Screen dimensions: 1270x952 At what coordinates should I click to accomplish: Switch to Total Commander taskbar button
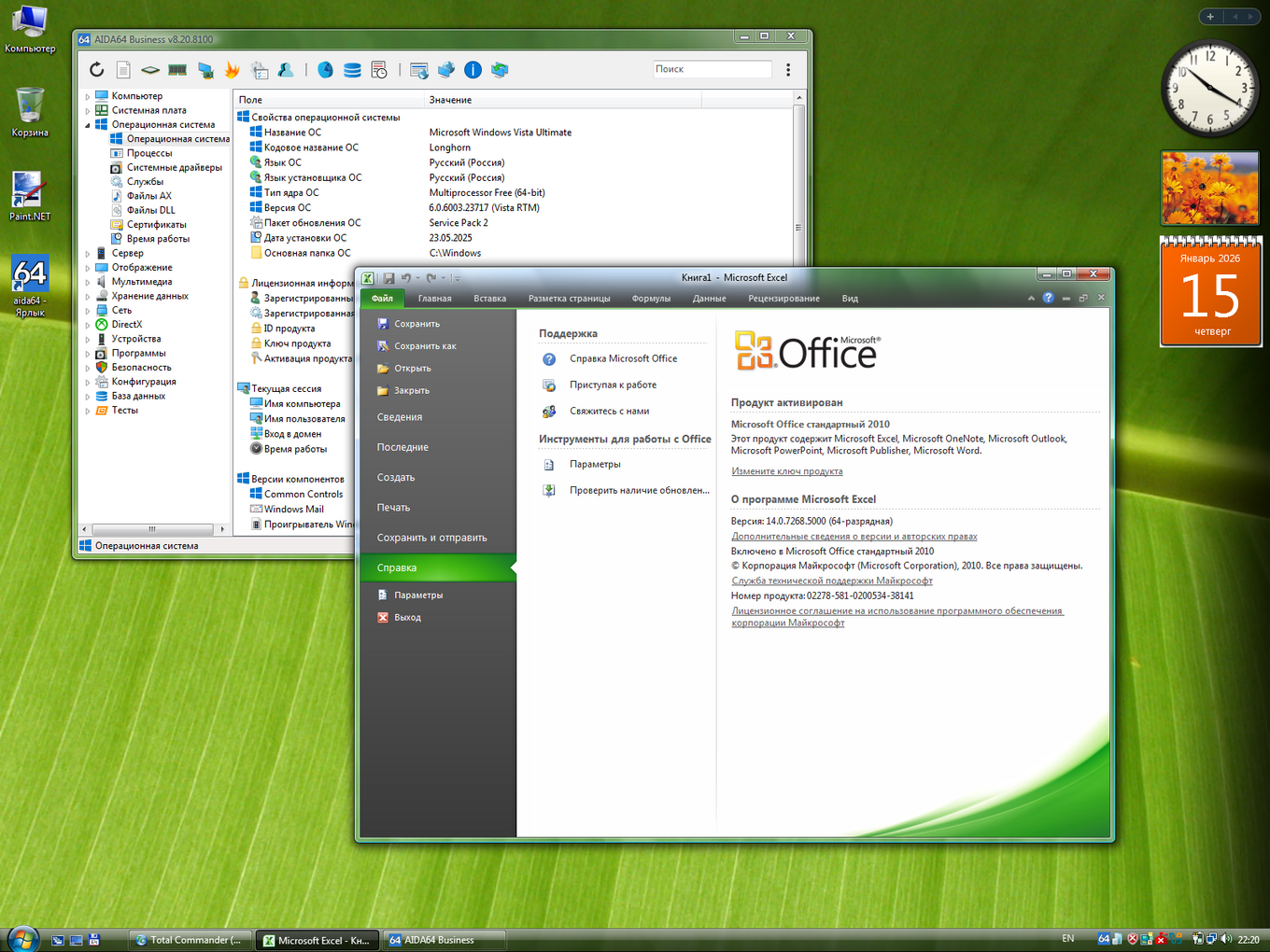(190, 940)
